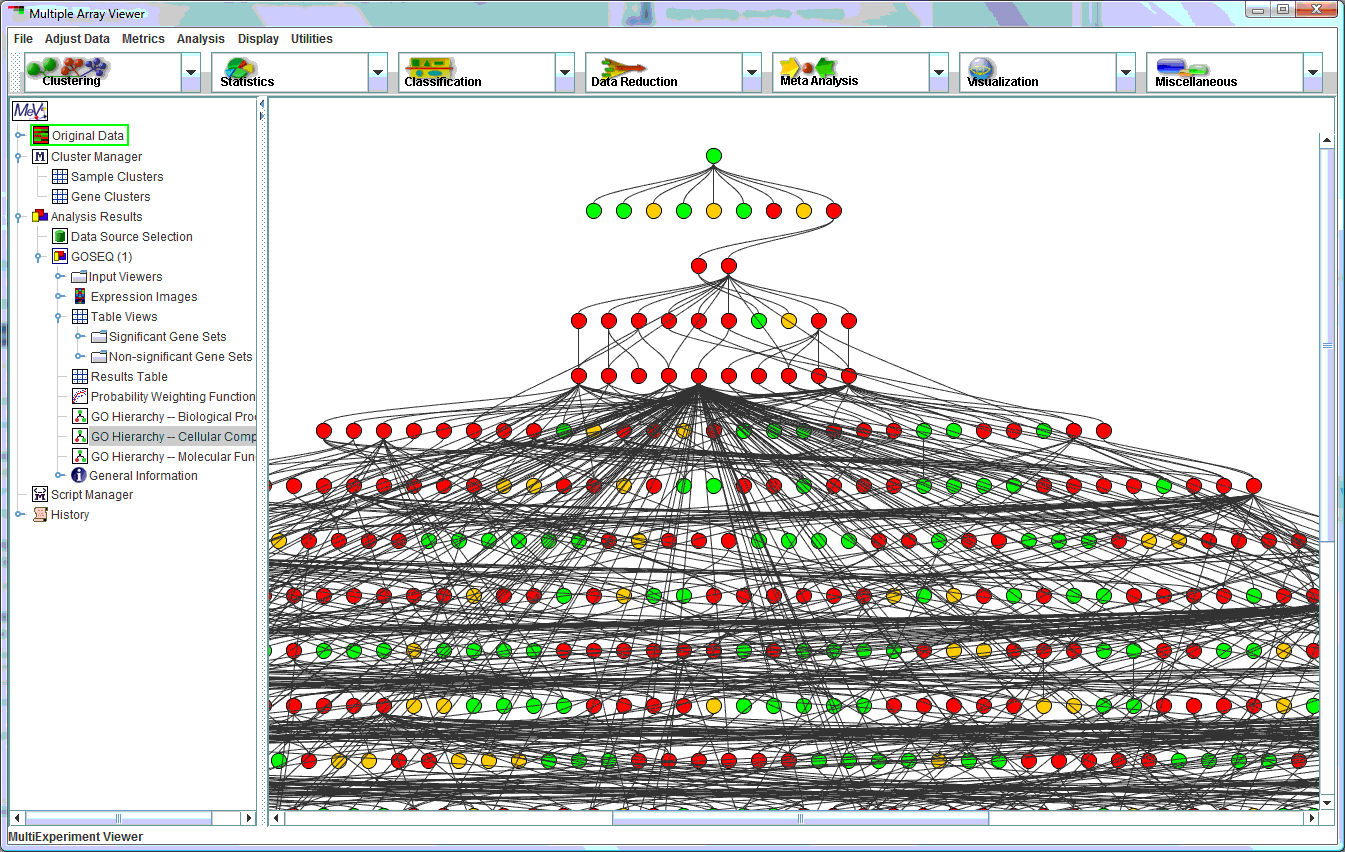Image resolution: width=1345 pixels, height=852 pixels.
Task: Open the Script Manager tree item
Action: tap(91, 495)
